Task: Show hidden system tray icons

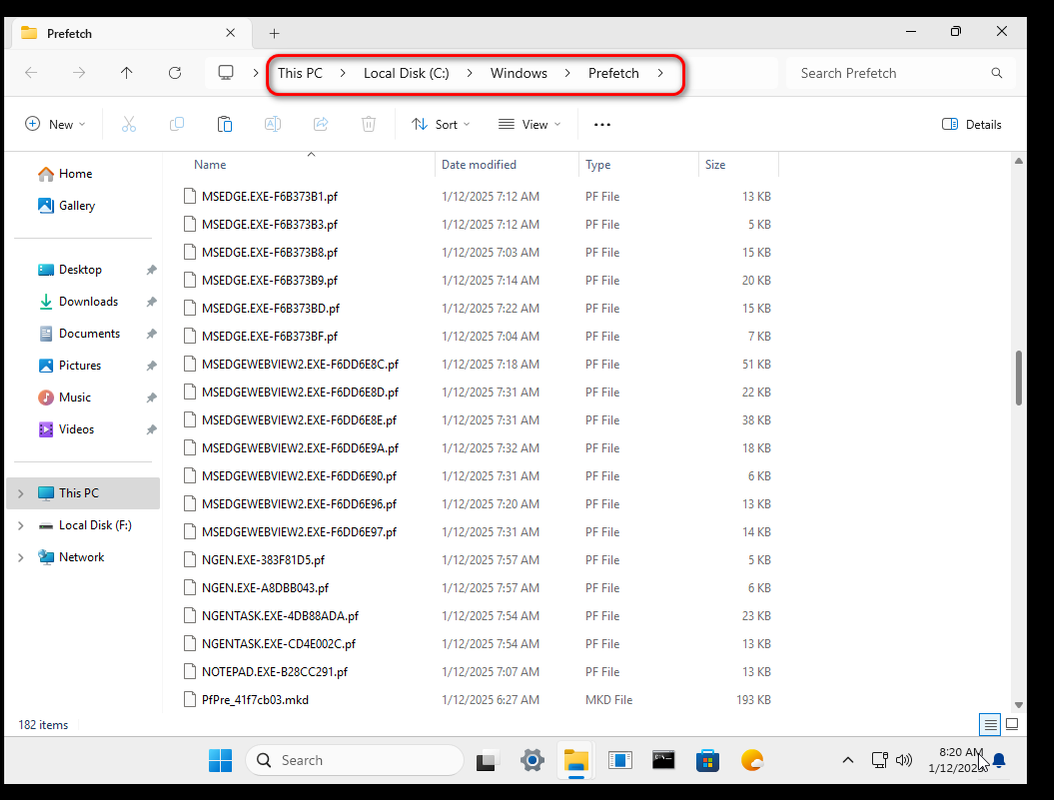Action: (848, 760)
